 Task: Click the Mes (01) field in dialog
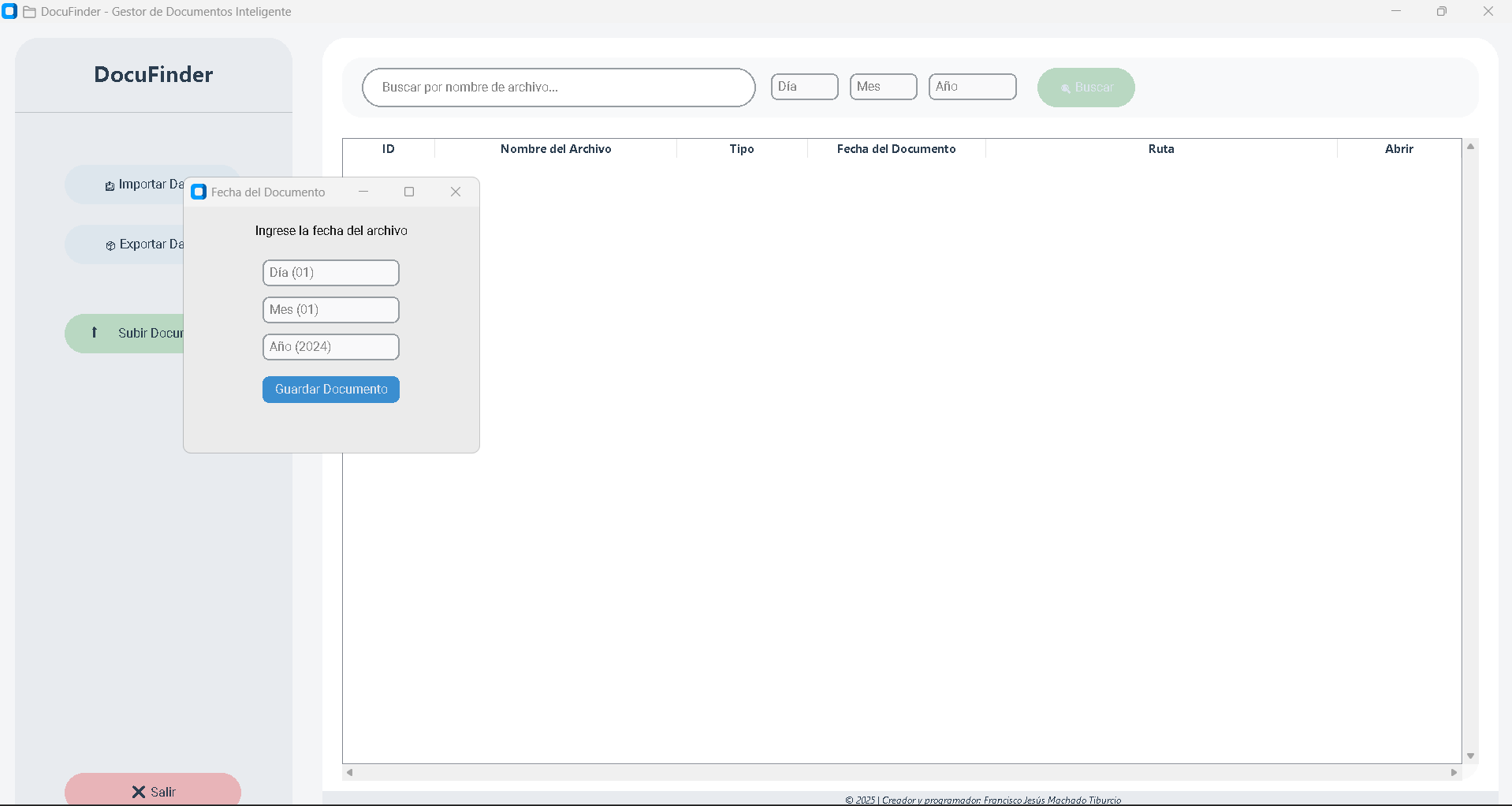coord(331,310)
